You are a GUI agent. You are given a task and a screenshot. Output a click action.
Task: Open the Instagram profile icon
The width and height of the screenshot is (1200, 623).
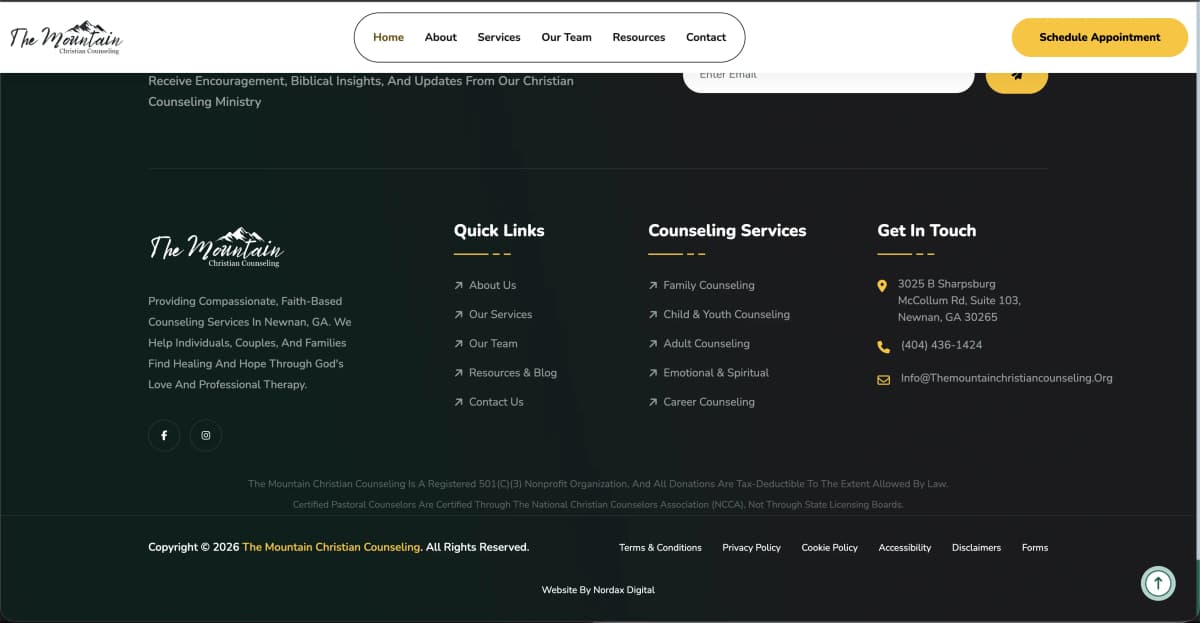click(205, 435)
